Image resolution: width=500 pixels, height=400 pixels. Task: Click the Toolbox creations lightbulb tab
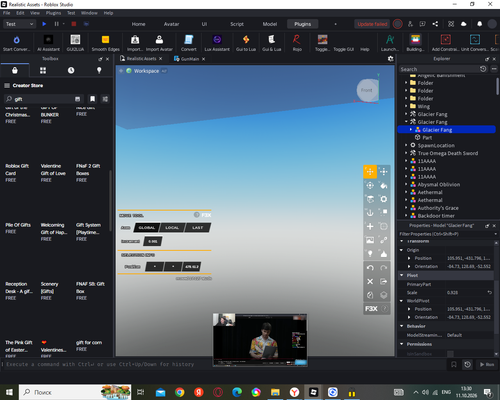(x=99, y=70)
